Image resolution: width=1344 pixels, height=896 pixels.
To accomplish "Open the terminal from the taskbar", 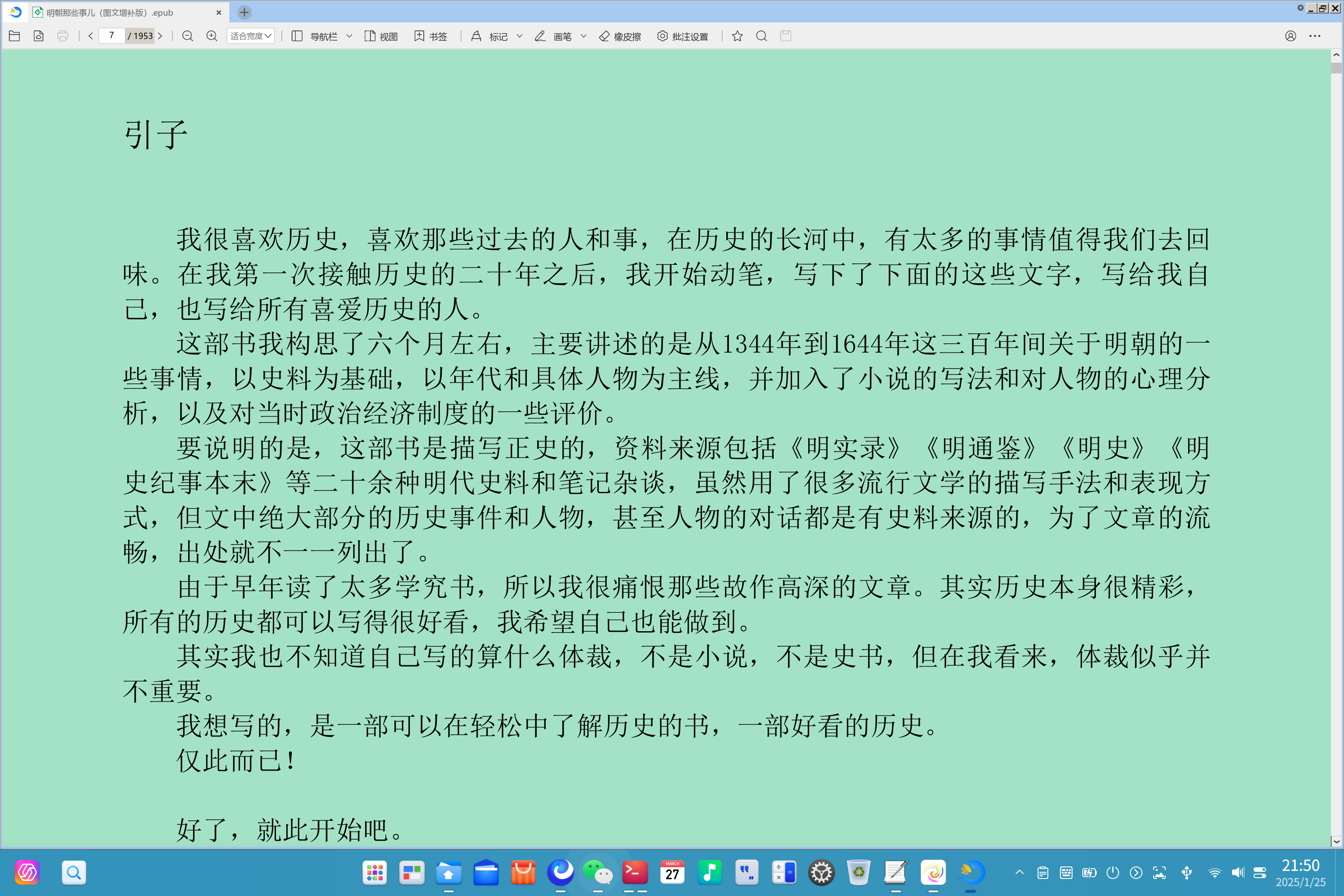I will tap(635, 873).
